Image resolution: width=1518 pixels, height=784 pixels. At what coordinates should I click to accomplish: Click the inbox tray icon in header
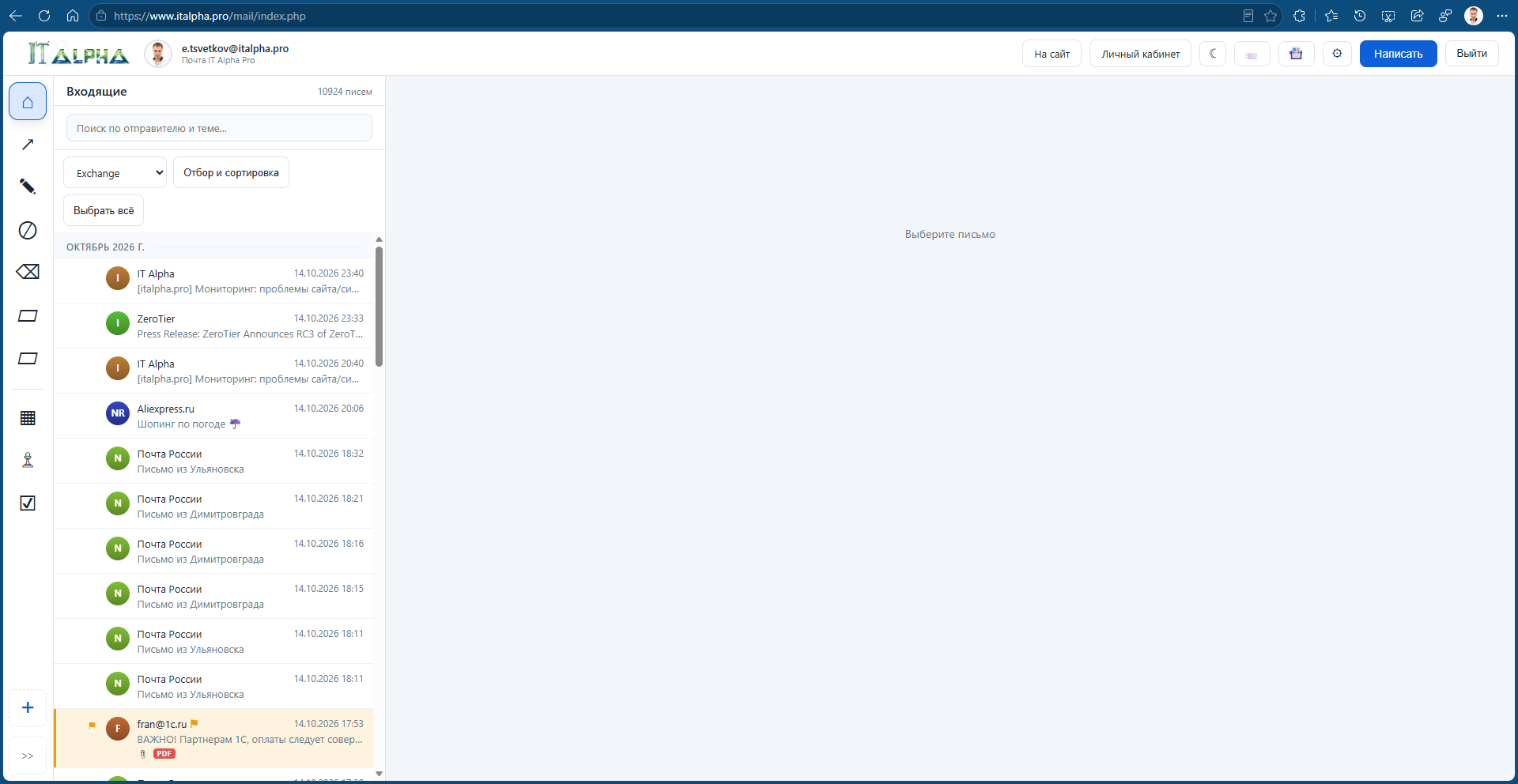click(1296, 54)
